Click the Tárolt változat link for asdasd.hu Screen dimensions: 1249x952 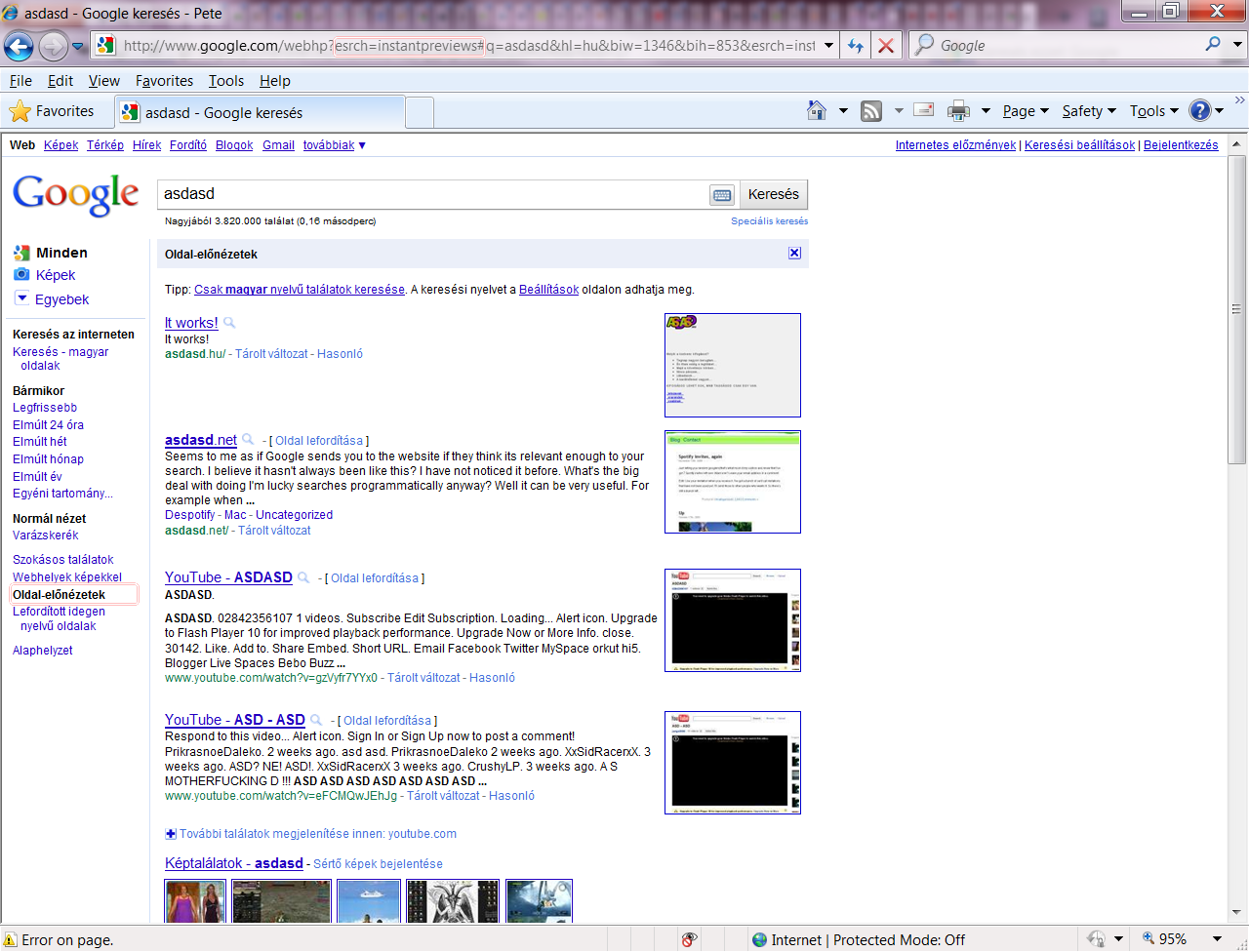pos(271,354)
